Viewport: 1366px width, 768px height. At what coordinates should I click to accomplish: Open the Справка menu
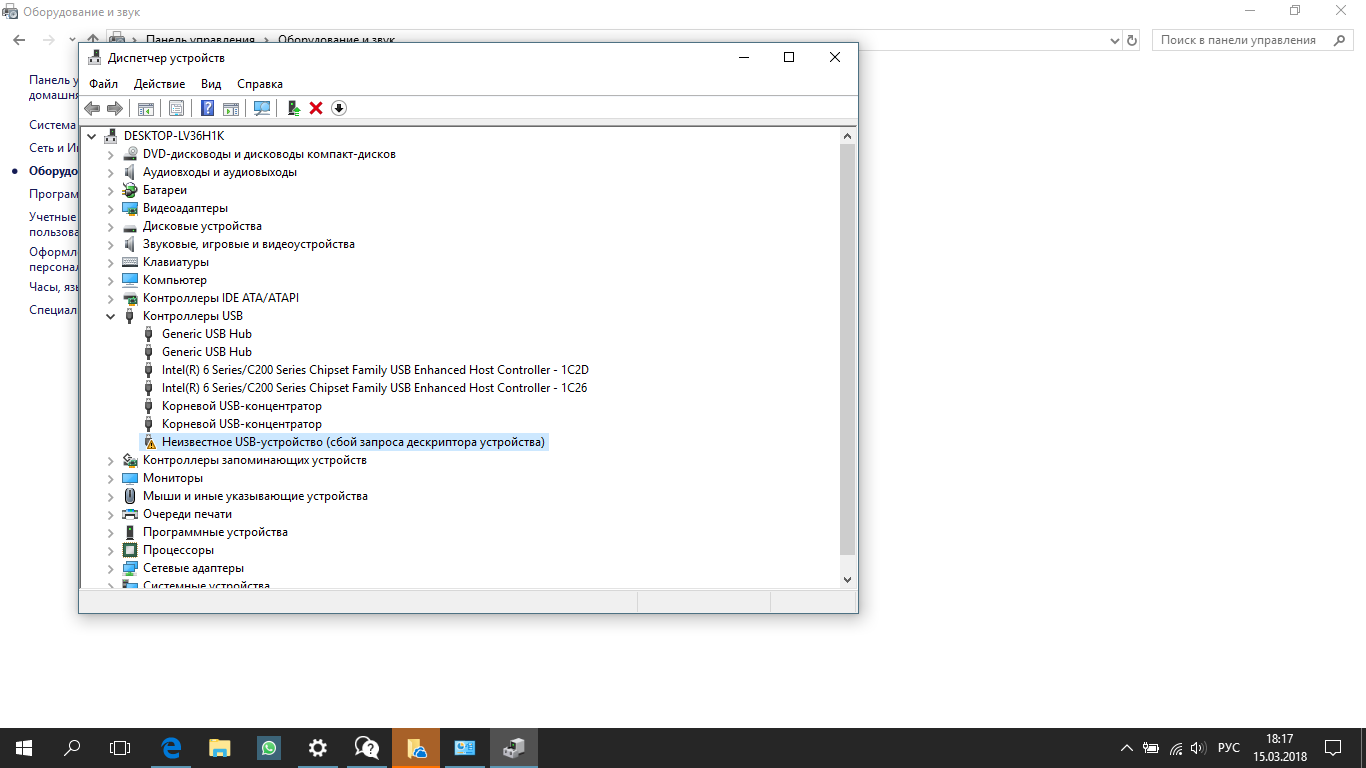[x=260, y=84]
